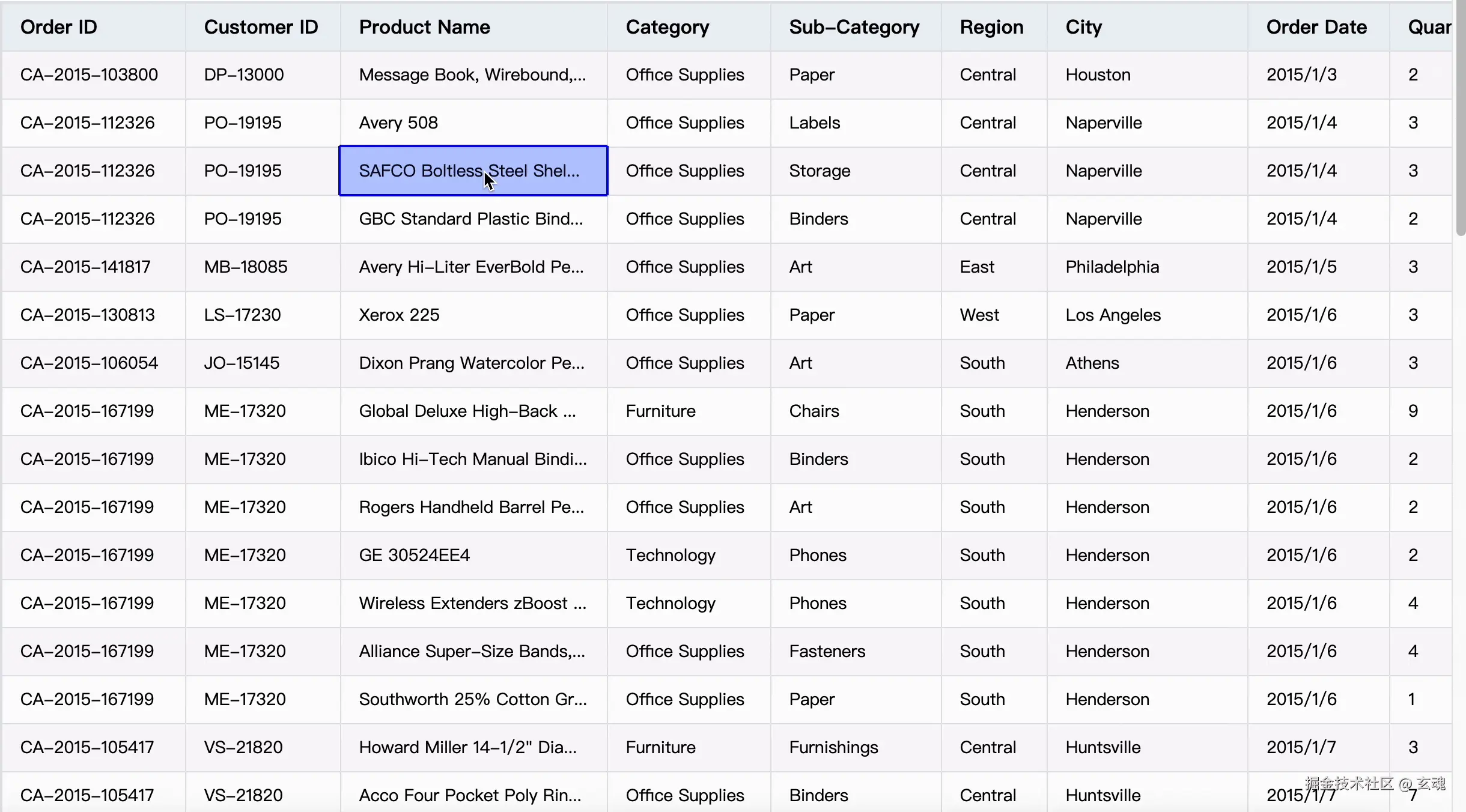The image size is (1466, 812).
Task: Click the City column header
Action: (1083, 27)
